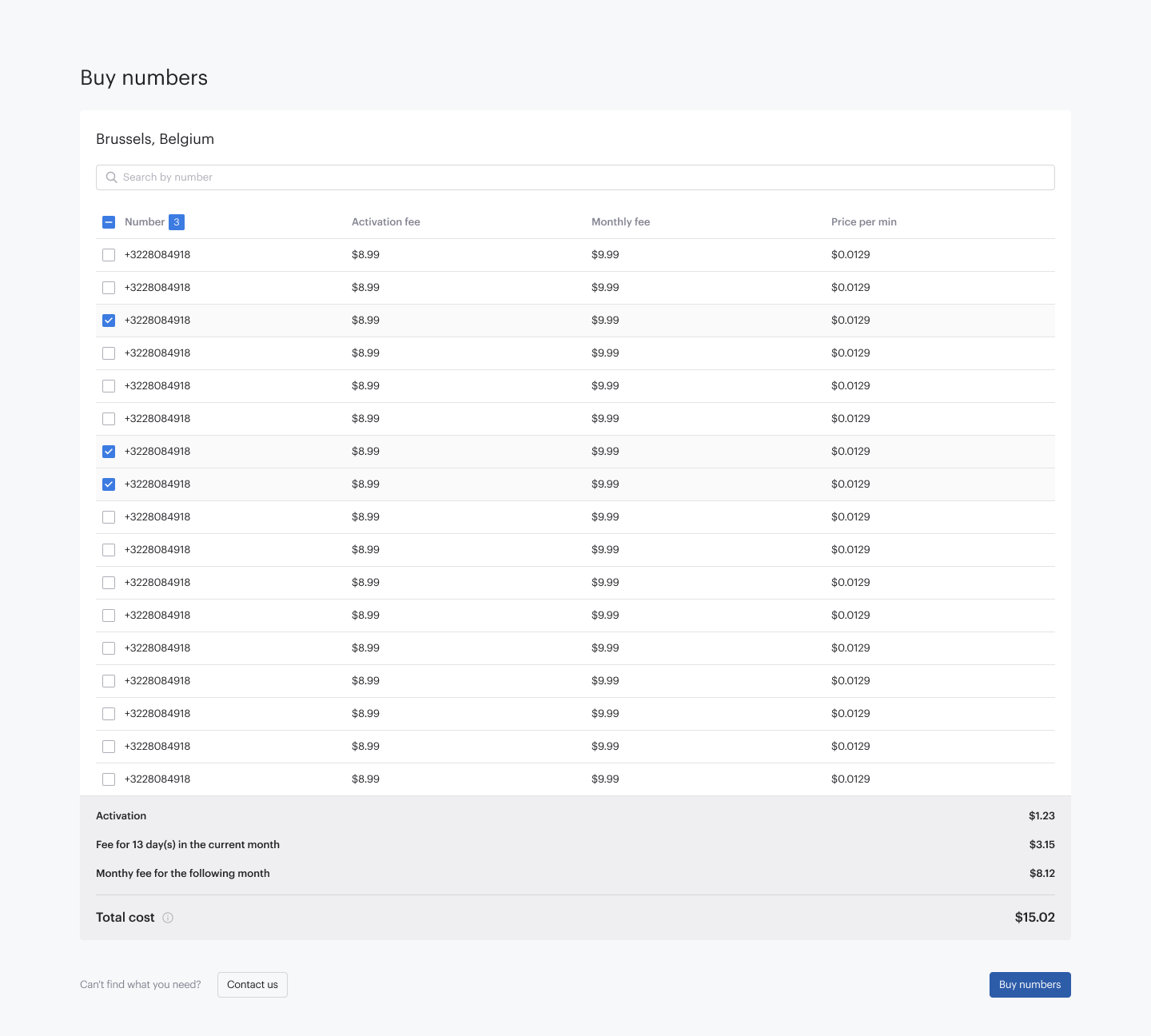Screen dimensions: 1151x1036
Task: Click the Activation fee column header
Action: pyautogui.click(x=385, y=222)
